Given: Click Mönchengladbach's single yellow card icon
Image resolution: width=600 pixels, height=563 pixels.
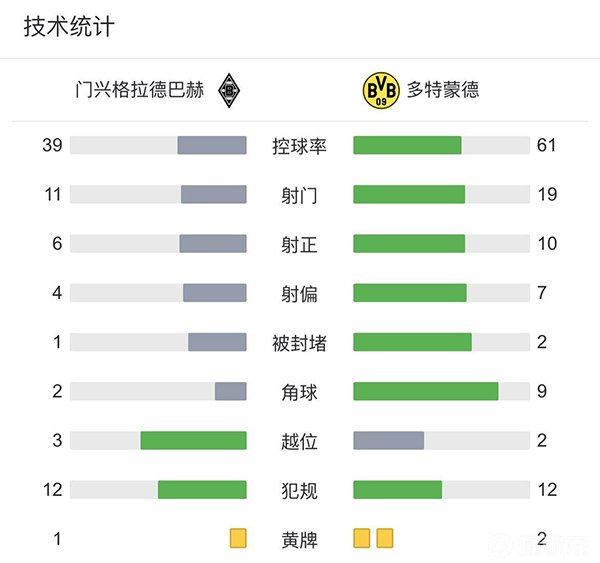Looking at the screenshot, I should pyautogui.click(x=238, y=539).
